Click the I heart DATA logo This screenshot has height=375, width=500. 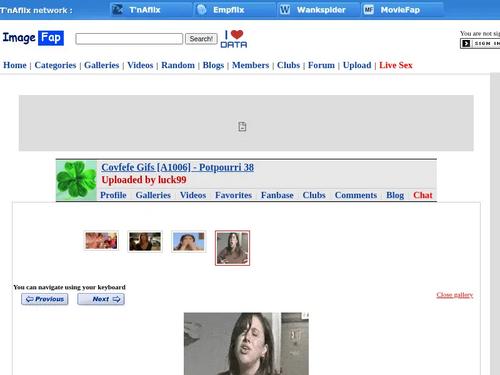(x=234, y=39)
